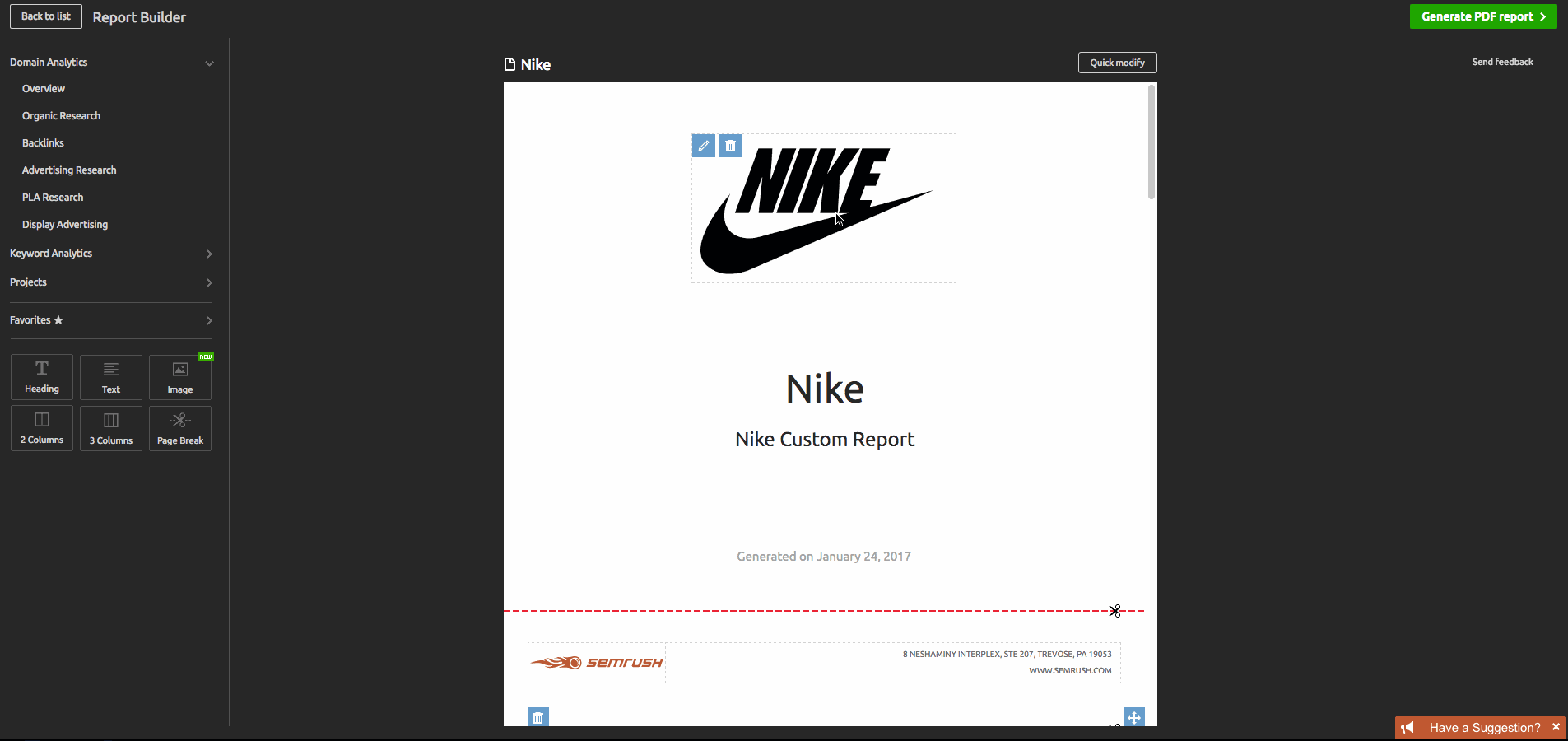Viewport: 1568px width, 741px height.
Task: Click Quick modify button
Action: pos(1117,63)
